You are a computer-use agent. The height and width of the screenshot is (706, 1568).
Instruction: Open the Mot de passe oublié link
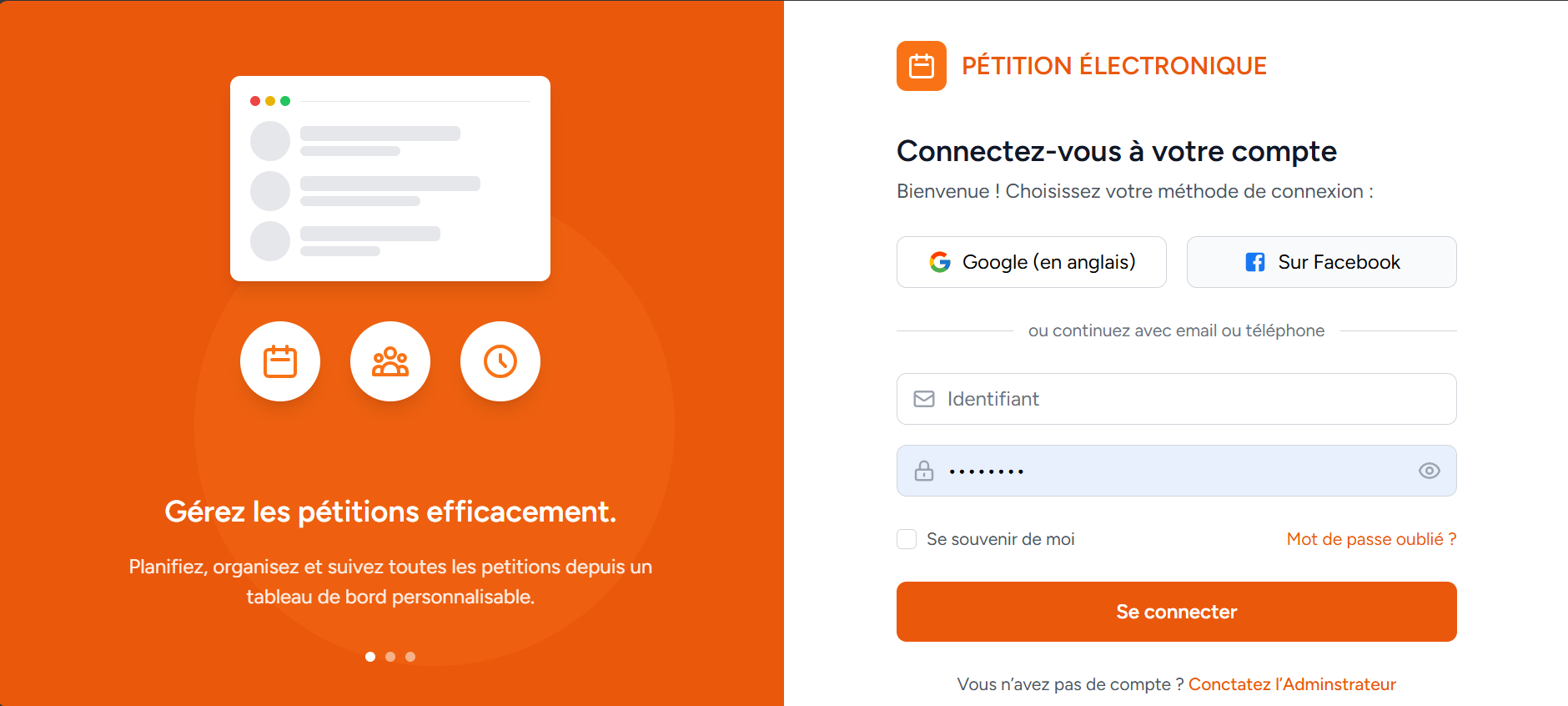coord(1370,539)
